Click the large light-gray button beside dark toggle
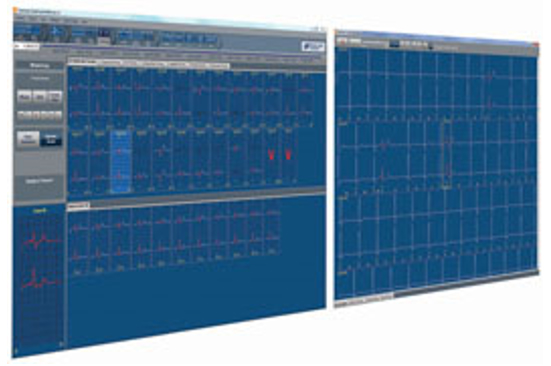Viewport: 551px width, 366px height. [28, 138]
